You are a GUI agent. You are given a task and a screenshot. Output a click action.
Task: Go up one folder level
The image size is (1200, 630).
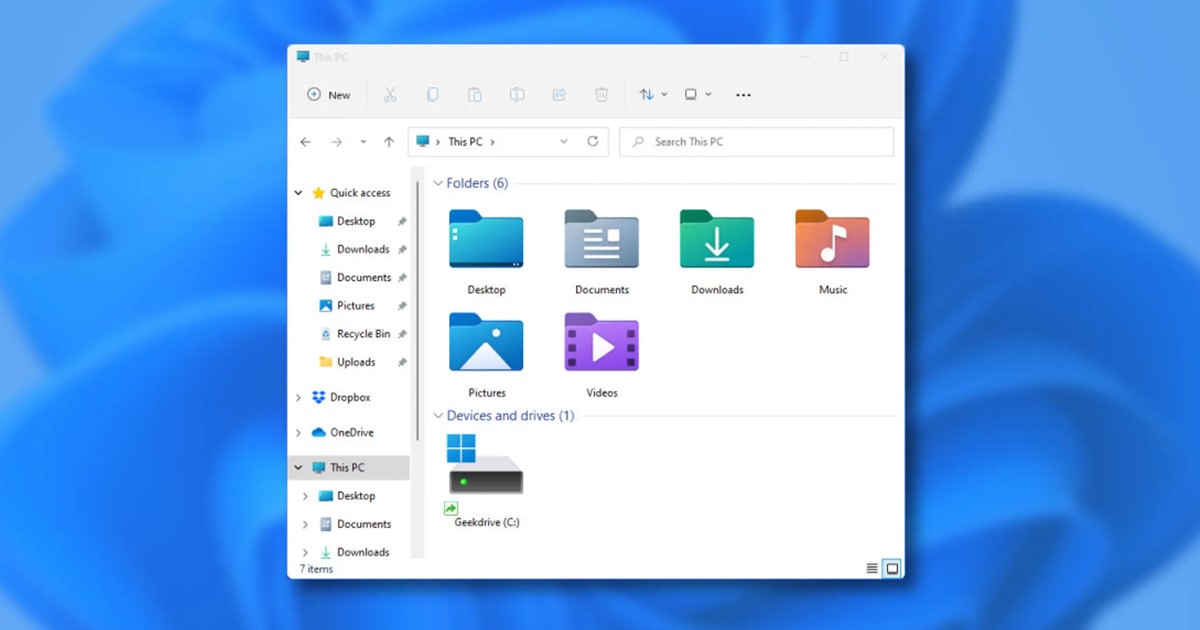[x=388, y=141]
